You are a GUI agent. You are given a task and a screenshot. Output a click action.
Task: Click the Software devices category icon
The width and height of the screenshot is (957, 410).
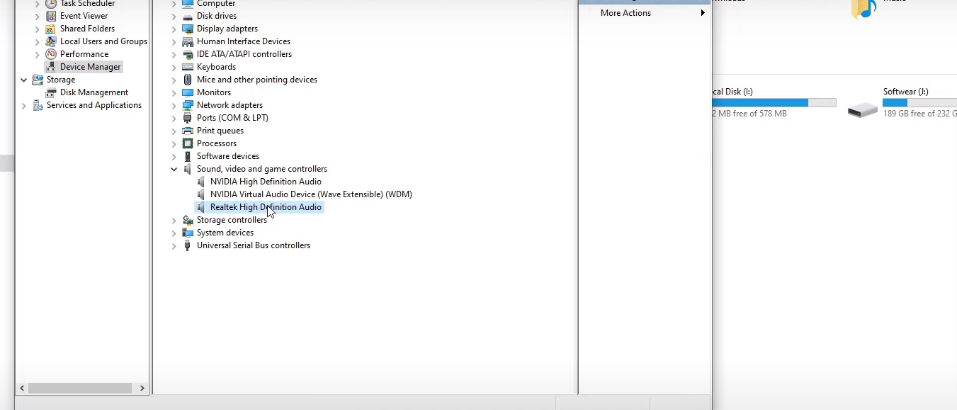[188, 157]
